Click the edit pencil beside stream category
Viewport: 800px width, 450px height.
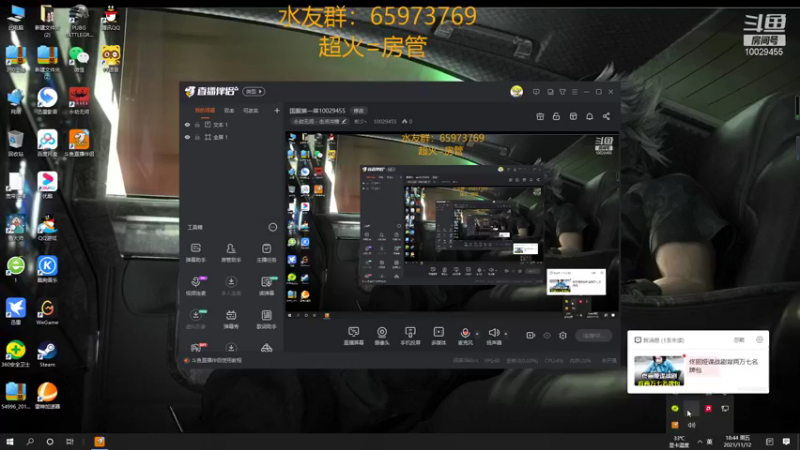[x=344, y=121]
